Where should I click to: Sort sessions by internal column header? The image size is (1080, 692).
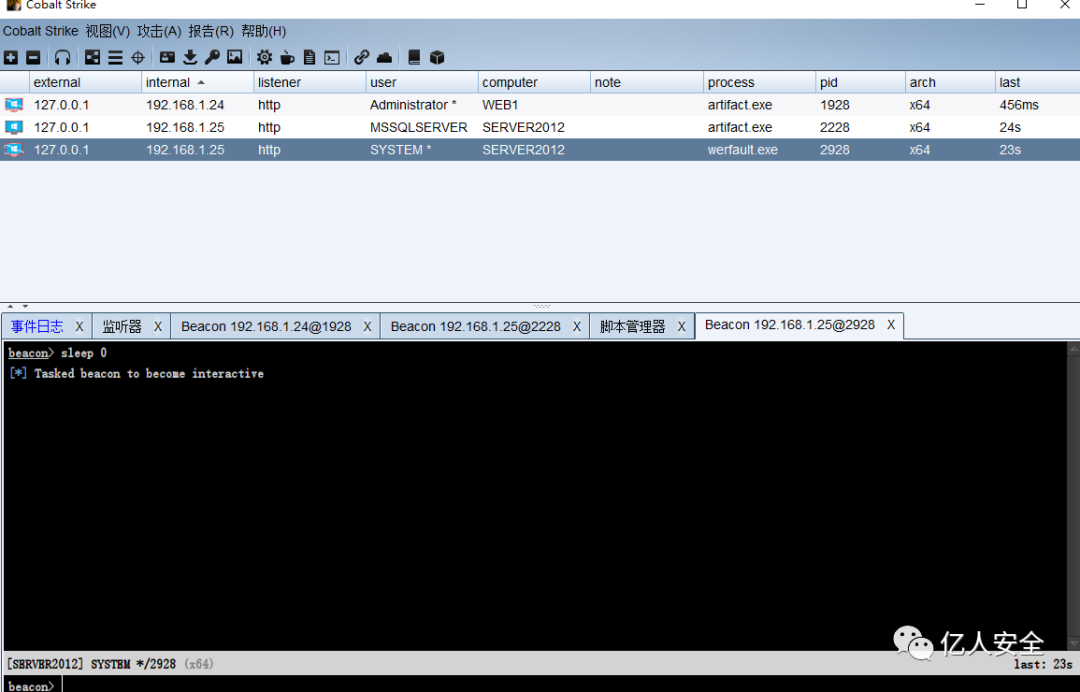pyautogui.click(x=198, y=83)
